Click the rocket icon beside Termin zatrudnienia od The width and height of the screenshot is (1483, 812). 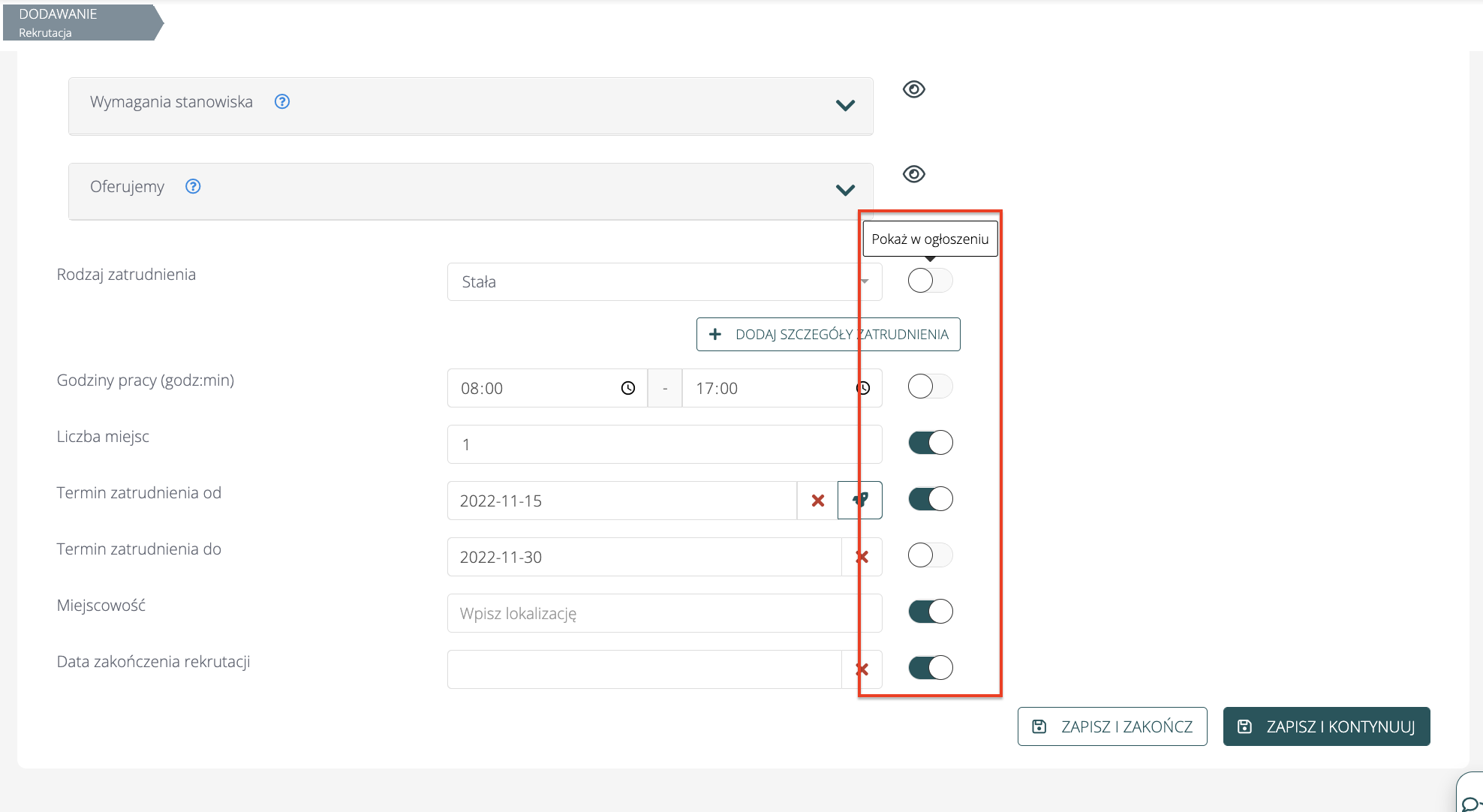pos(860,500)
